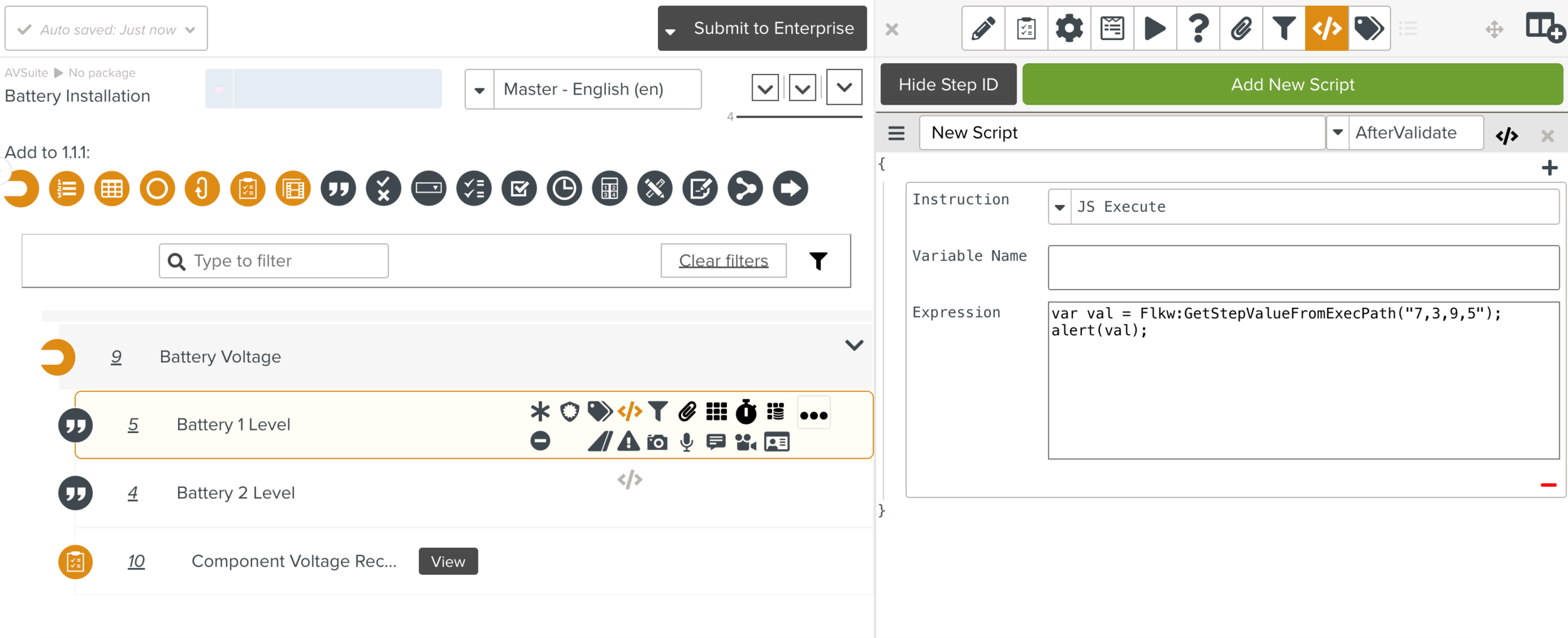
Task: Click the Clear filters link
Action: (723, 261)
